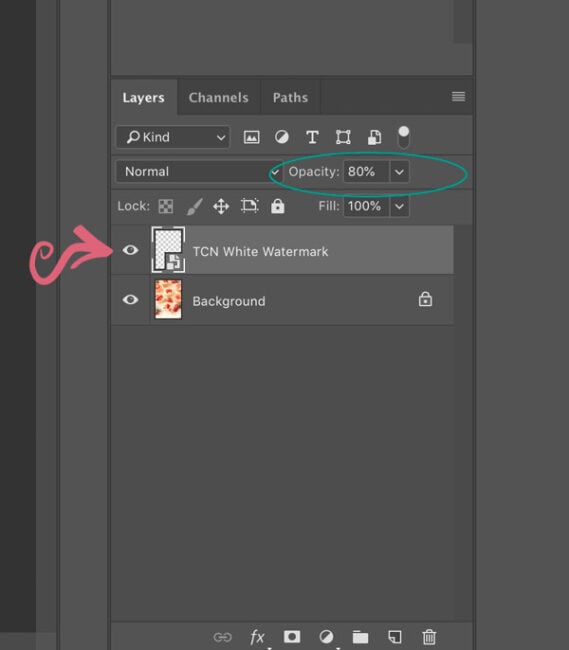The width and height of the screenshot is (569, 650).
Task: Filter for pixel layers icon
Action: coord(252,137)
